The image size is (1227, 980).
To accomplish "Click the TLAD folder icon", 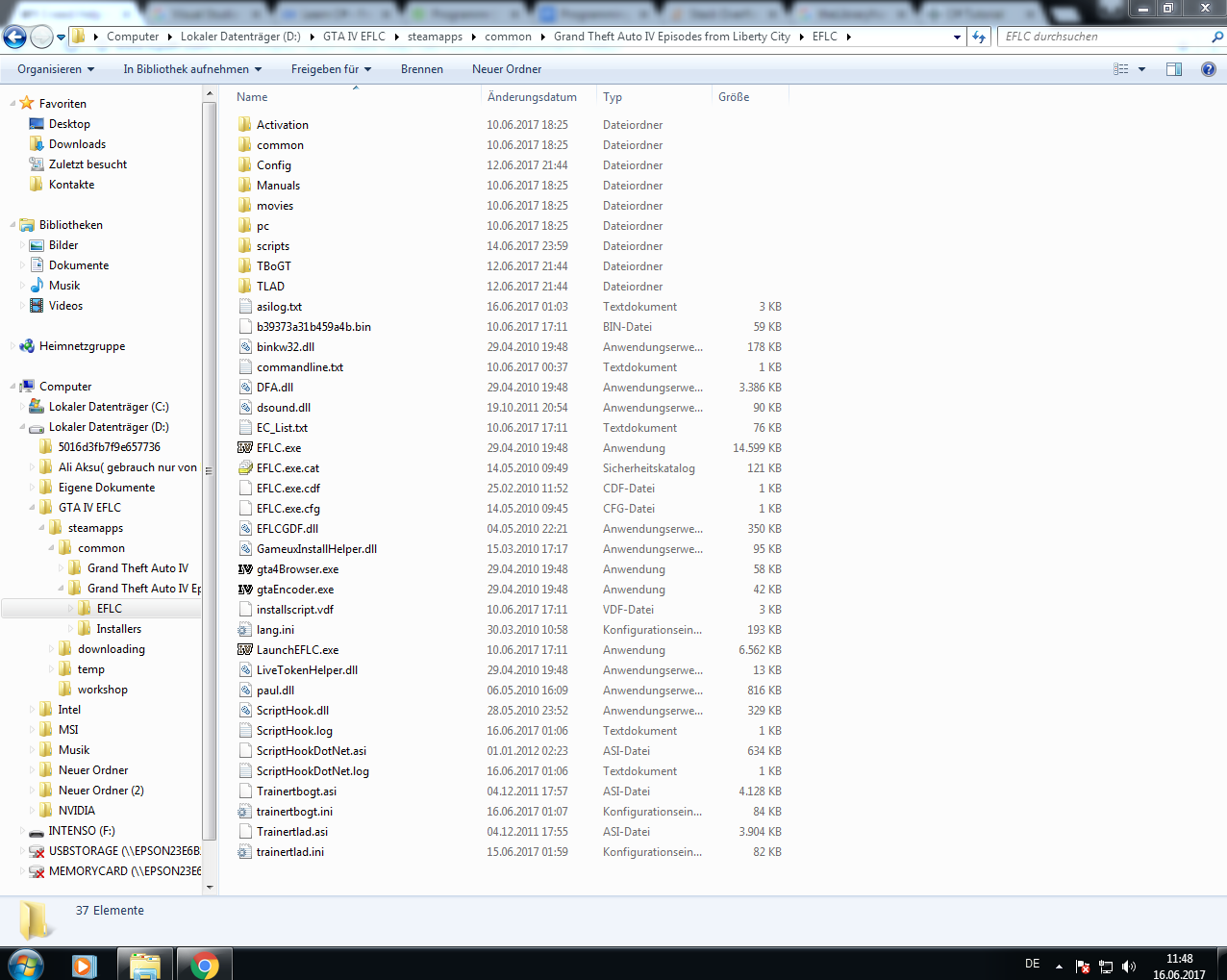I will pyautogui.click(x=245, y=287).
